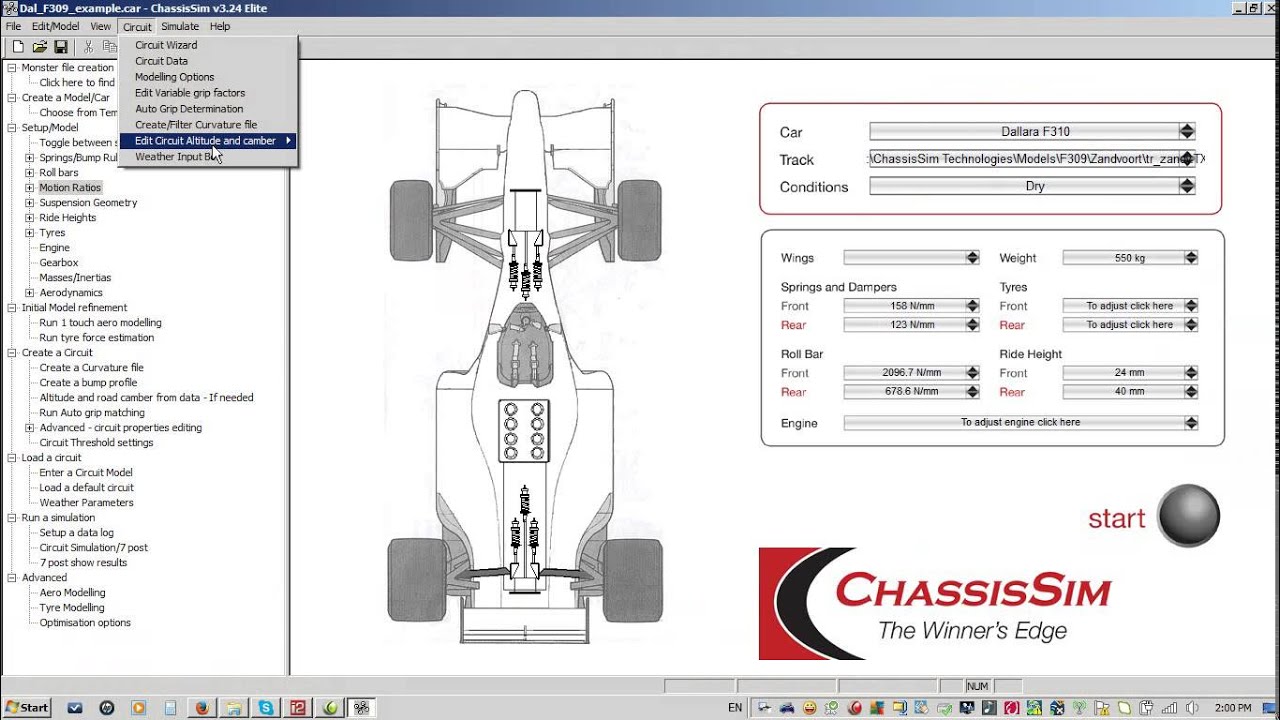Collapse the Setup/Model tree node
Viewport: 1280px width, 720px height.
(12, 128)
